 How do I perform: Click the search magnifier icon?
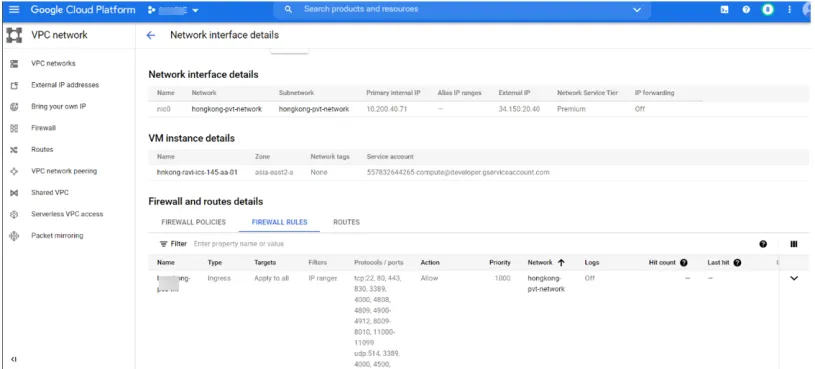point(288,9)
